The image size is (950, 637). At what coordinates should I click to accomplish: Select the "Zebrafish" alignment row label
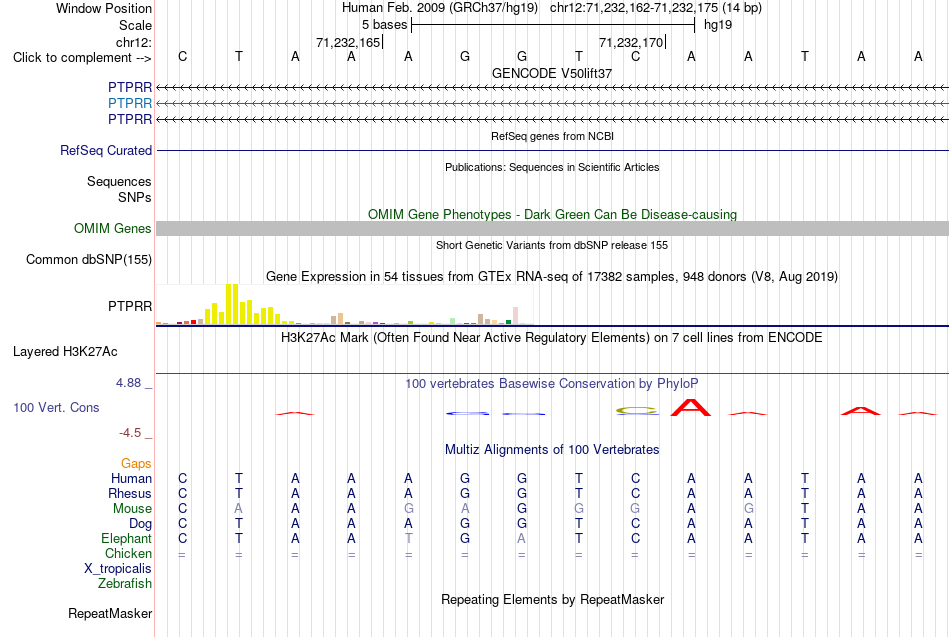(125, 583)
